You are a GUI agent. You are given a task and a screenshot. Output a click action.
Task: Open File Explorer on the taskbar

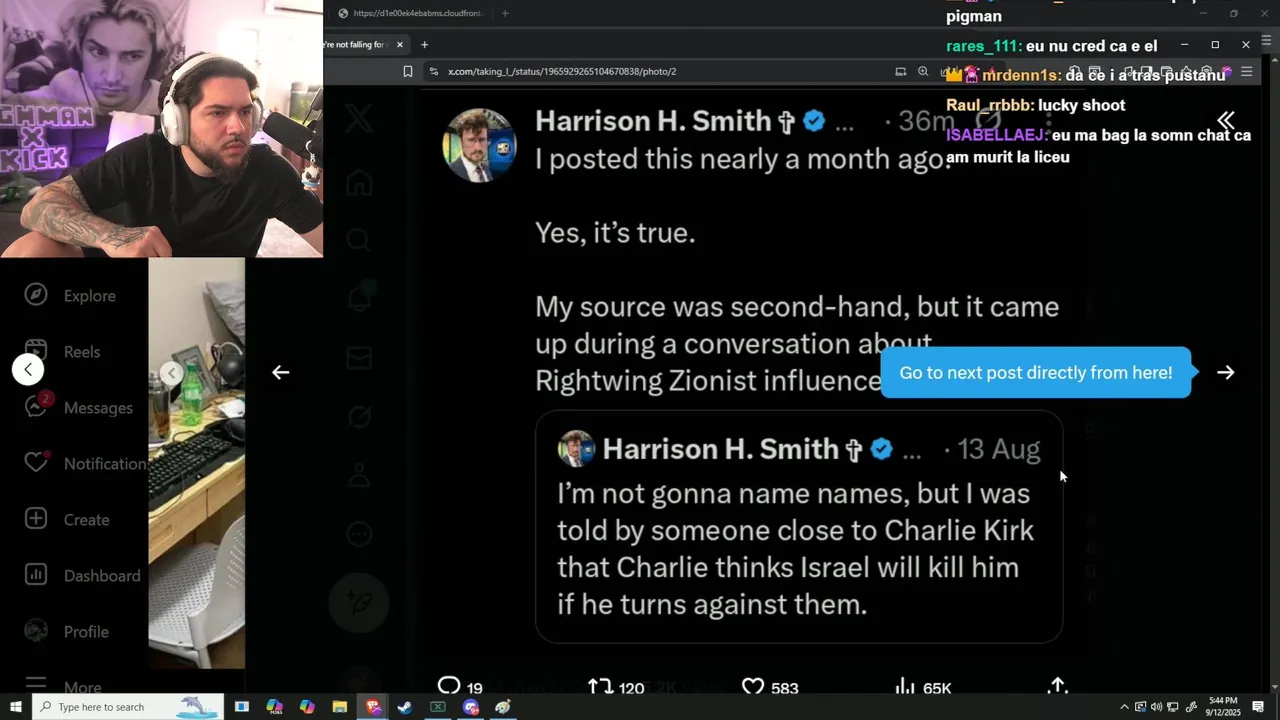340,707
